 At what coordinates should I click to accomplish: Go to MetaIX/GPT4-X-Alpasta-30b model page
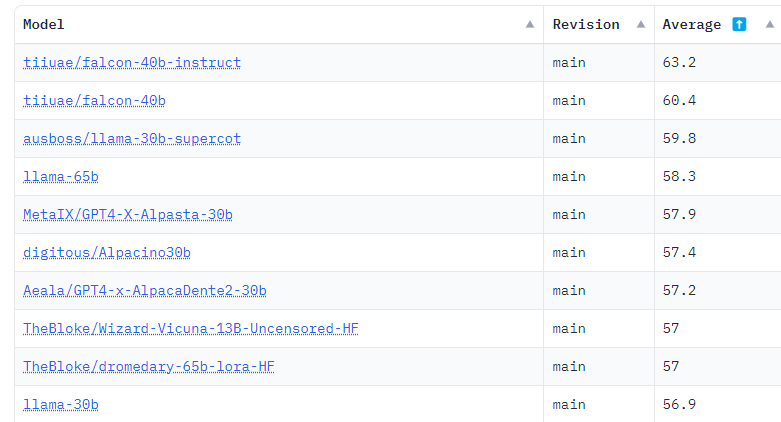tap(128, 214)
